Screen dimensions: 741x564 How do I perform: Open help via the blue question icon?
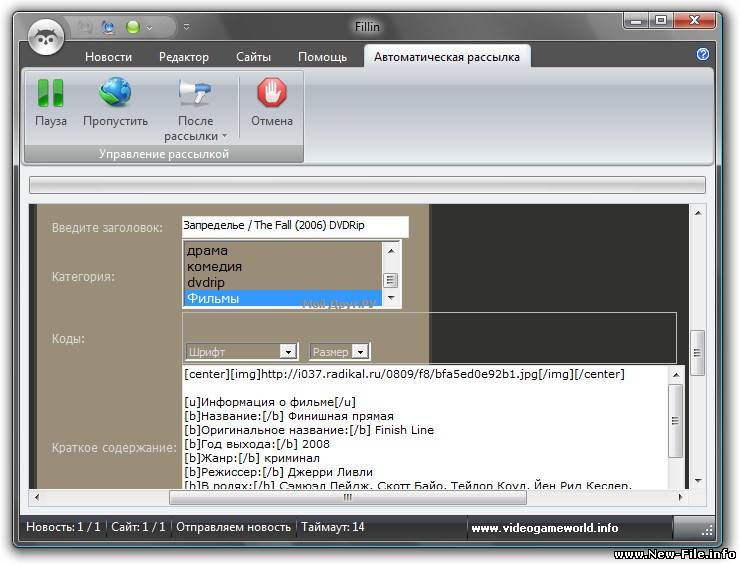tap(703, 55)
